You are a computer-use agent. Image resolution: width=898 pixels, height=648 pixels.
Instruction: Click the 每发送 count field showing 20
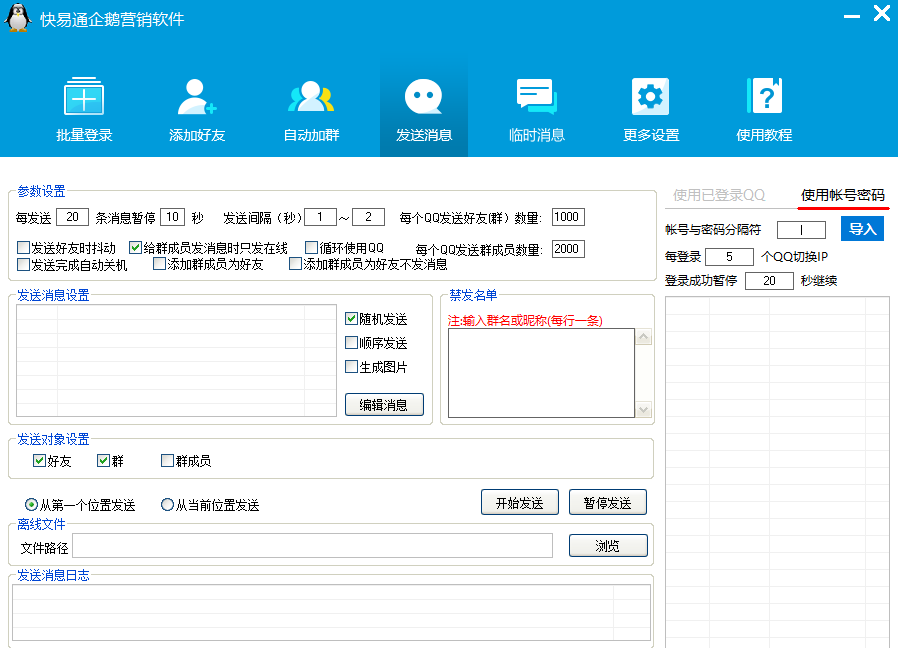pyautogui.click(x=72, y=217)
